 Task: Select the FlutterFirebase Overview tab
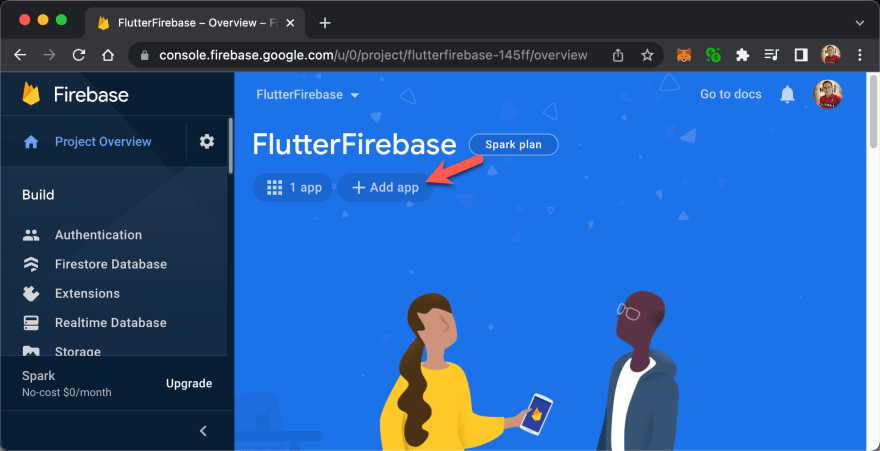pyautogui.click(x=194, y=23)
